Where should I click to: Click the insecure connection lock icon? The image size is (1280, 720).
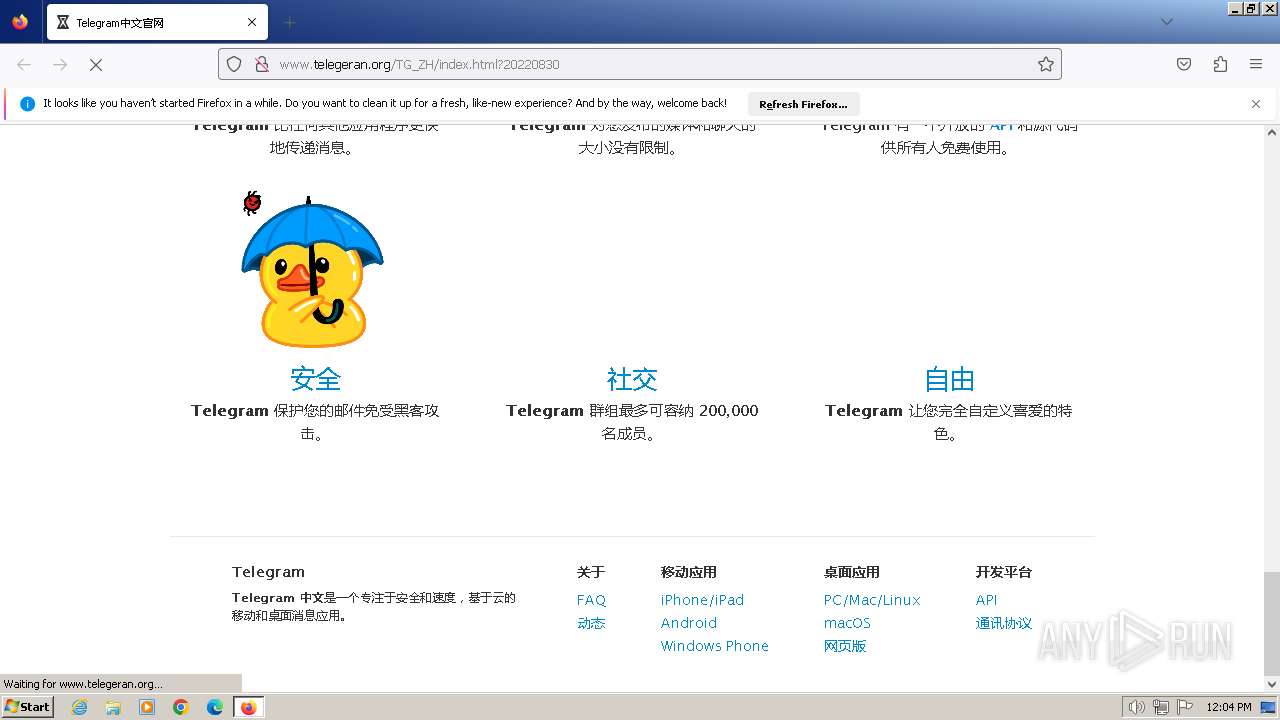point(262,64)
